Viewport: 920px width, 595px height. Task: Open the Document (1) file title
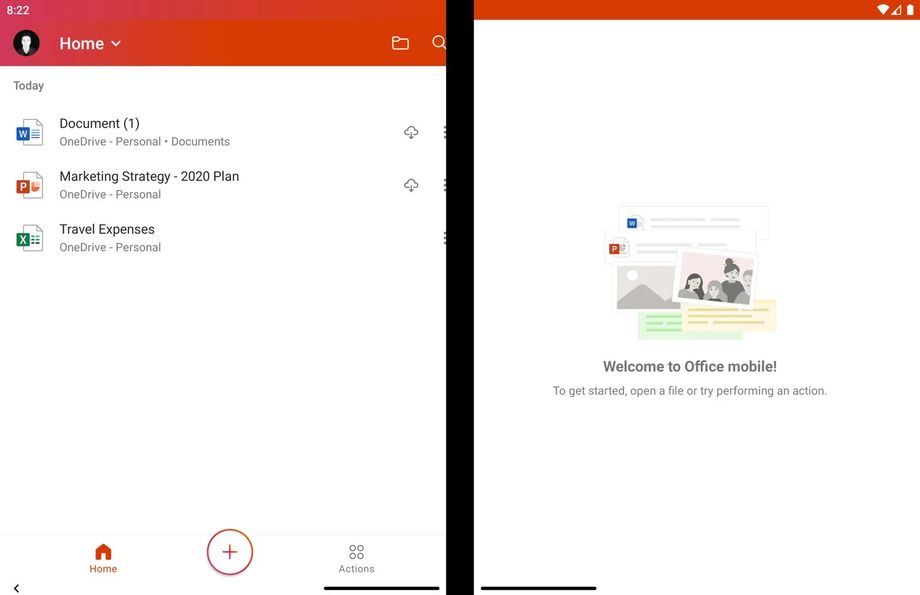click(x=99, y=124)
